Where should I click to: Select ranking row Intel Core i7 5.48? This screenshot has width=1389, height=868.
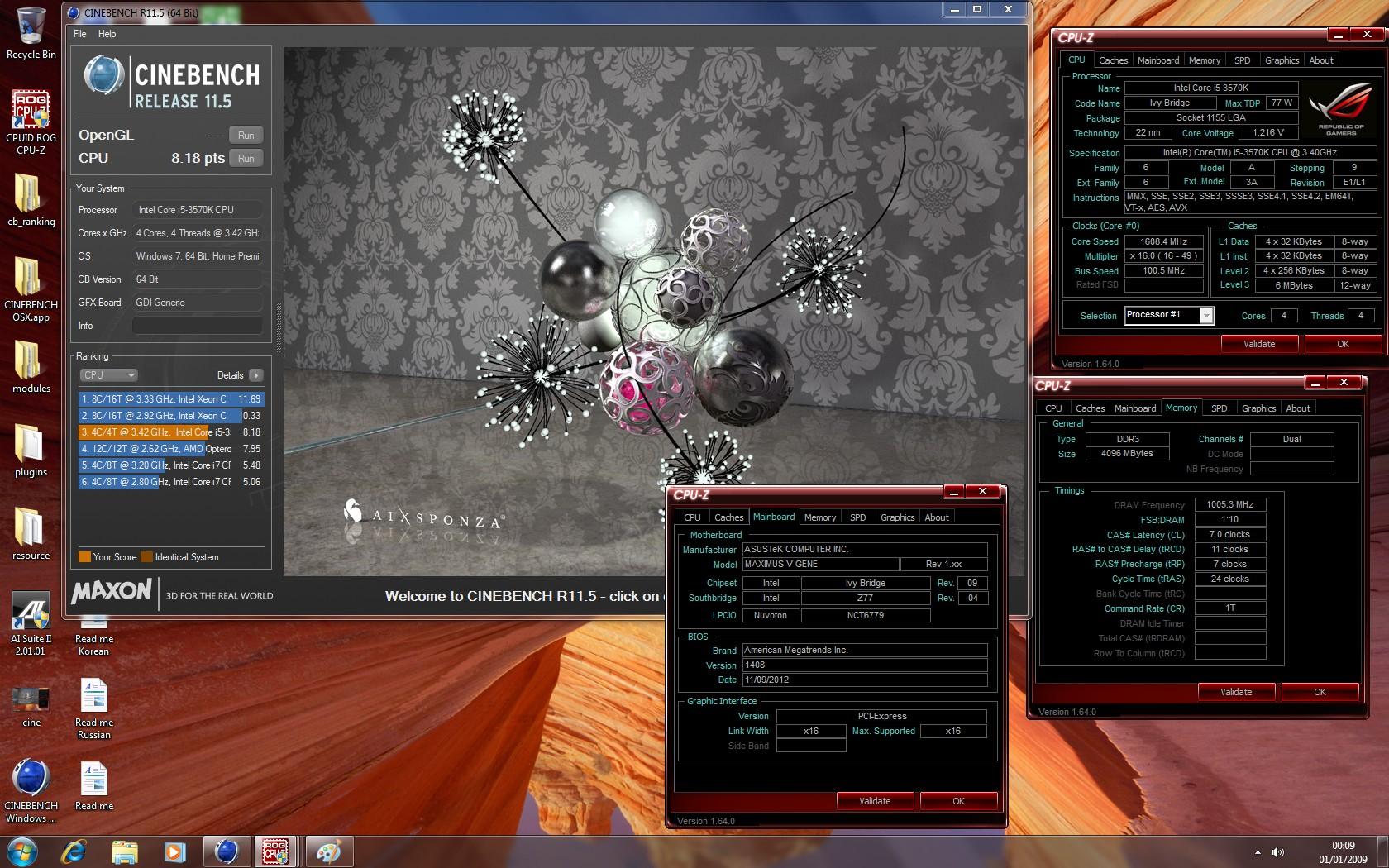click(x=171, y=465)
